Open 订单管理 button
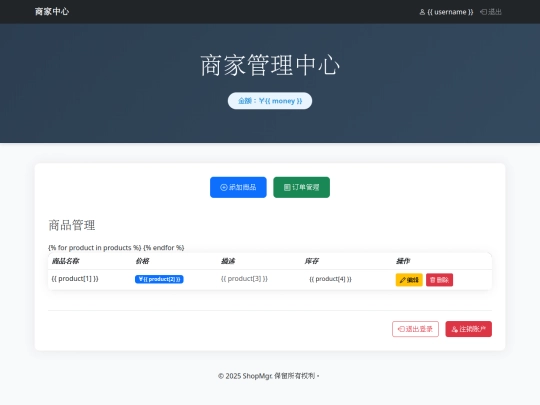 (302, 187)
